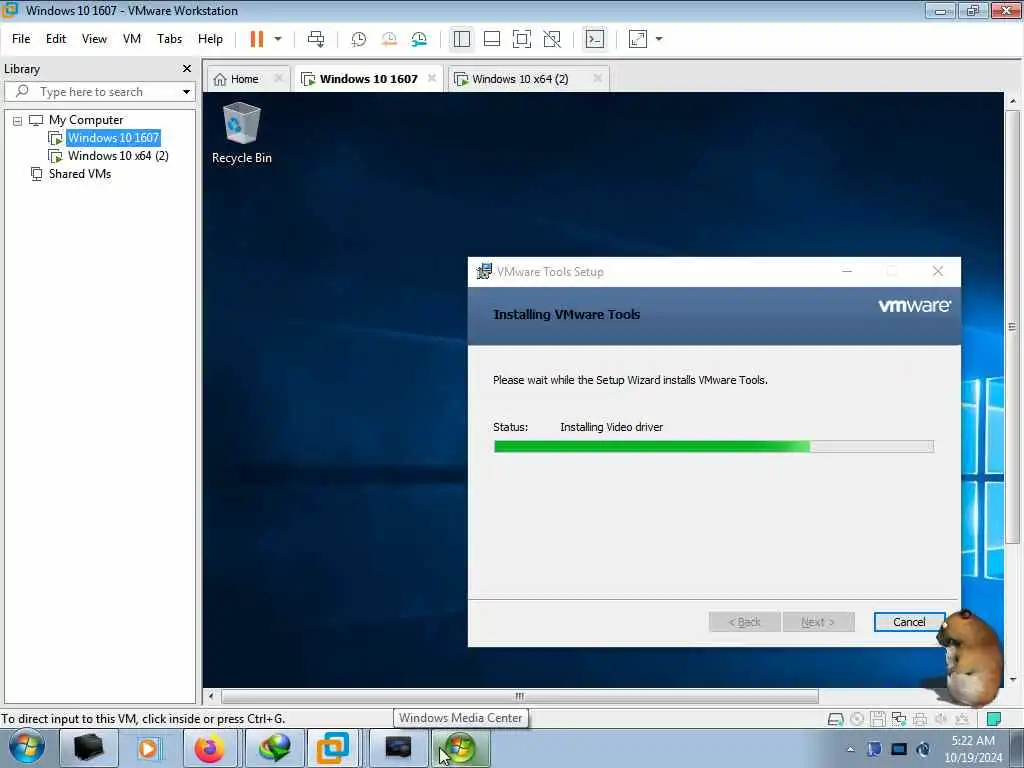
Task: Close the Windows 10 x64 (2) tab
Action: tap(597, 78)
